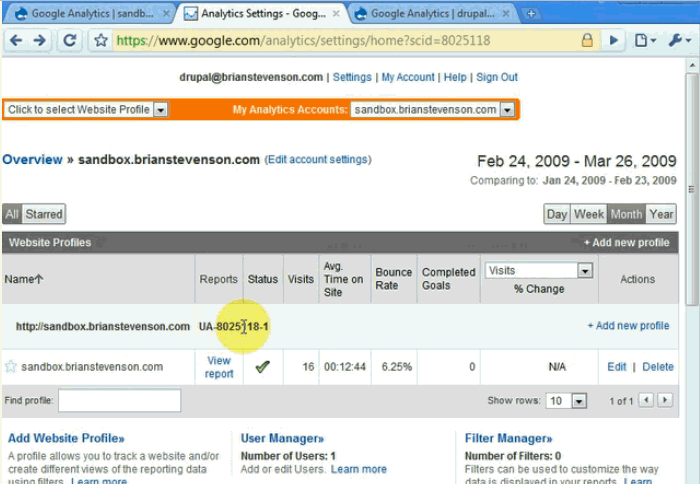Click Add new profile beside UA-8025118-1
This screenshot has width=700, height=484.
pyautogui.click(x=628, y=325)
